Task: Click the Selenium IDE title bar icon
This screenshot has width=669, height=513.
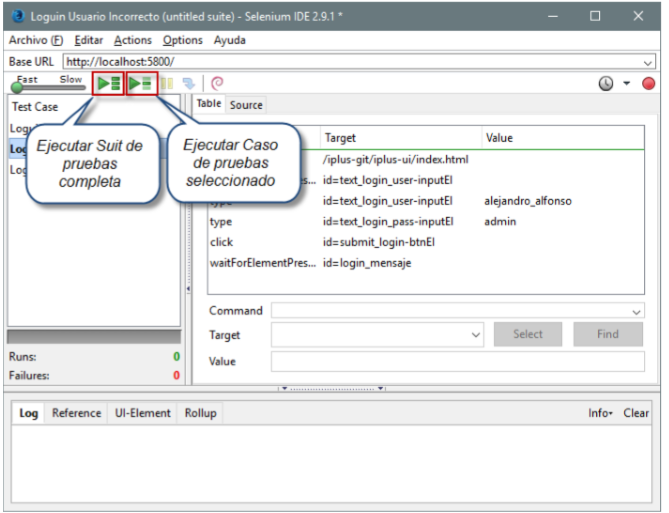Action: (19, 16)
